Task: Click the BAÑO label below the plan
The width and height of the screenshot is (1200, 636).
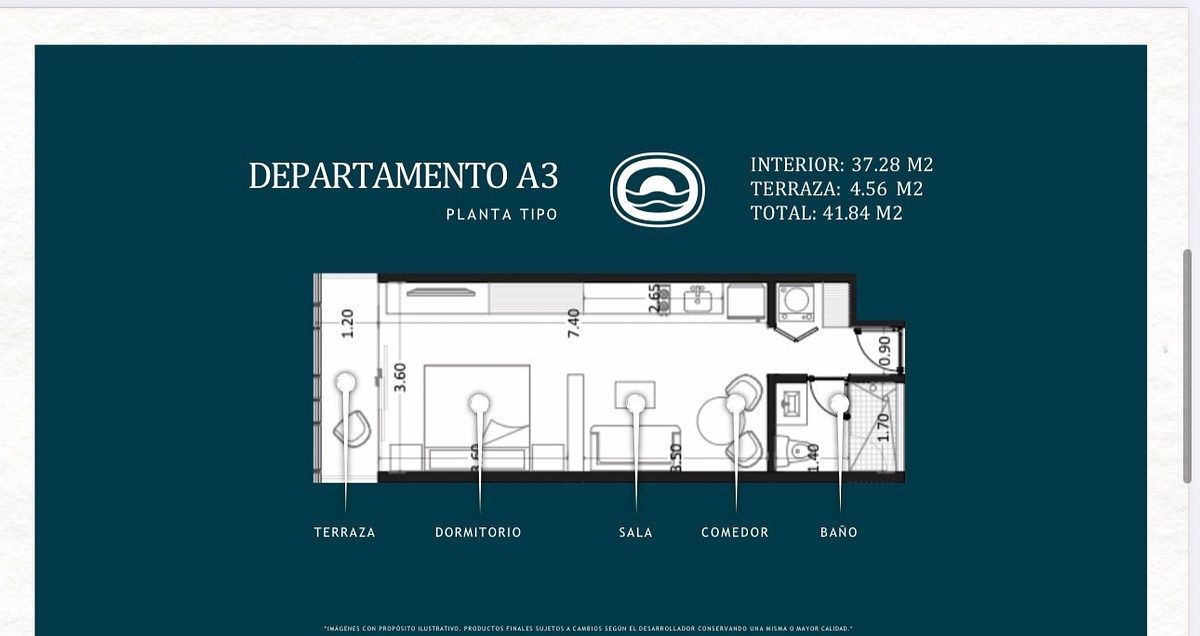Action: [839, 533]
